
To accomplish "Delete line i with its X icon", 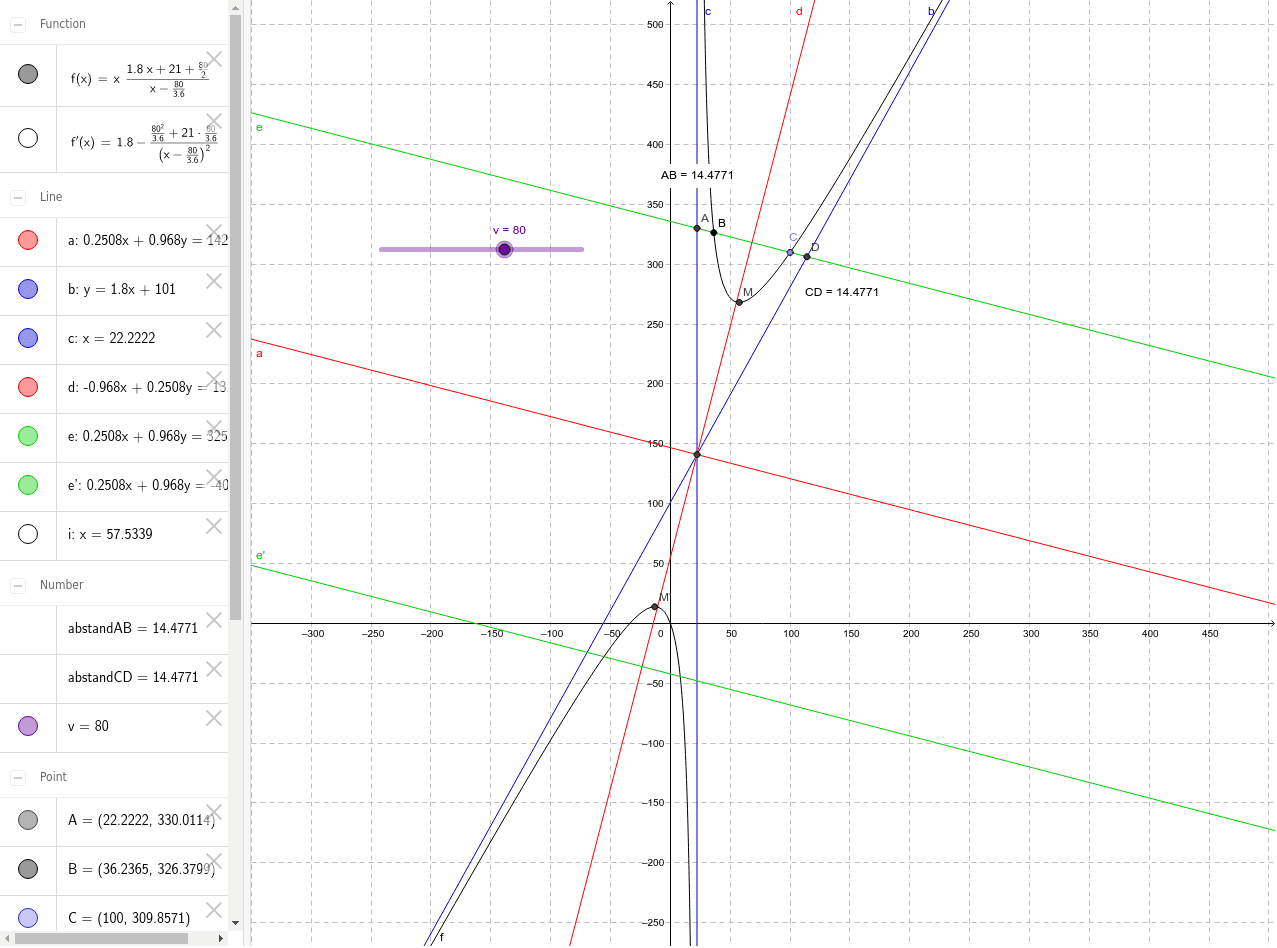I will (x=213, y=526).
